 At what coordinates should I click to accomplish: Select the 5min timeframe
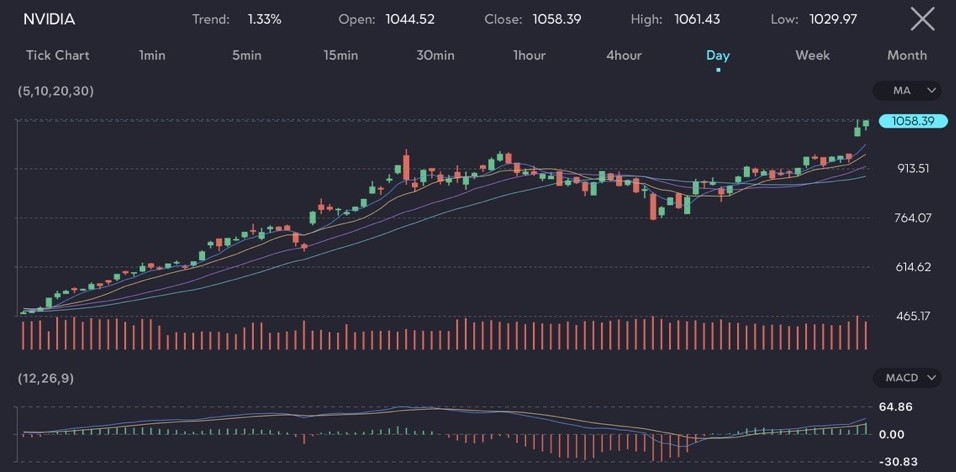(246, 55)
